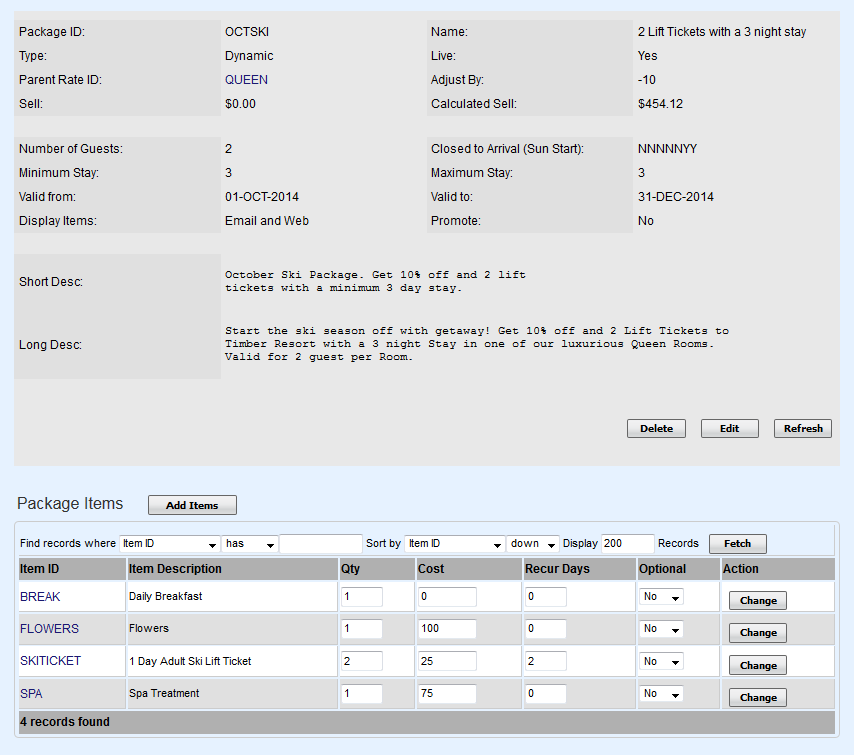The height and width of the screenshot is (755, 854).
Task: Click the Cost field for Flowers
Action: tap(447, 629)
